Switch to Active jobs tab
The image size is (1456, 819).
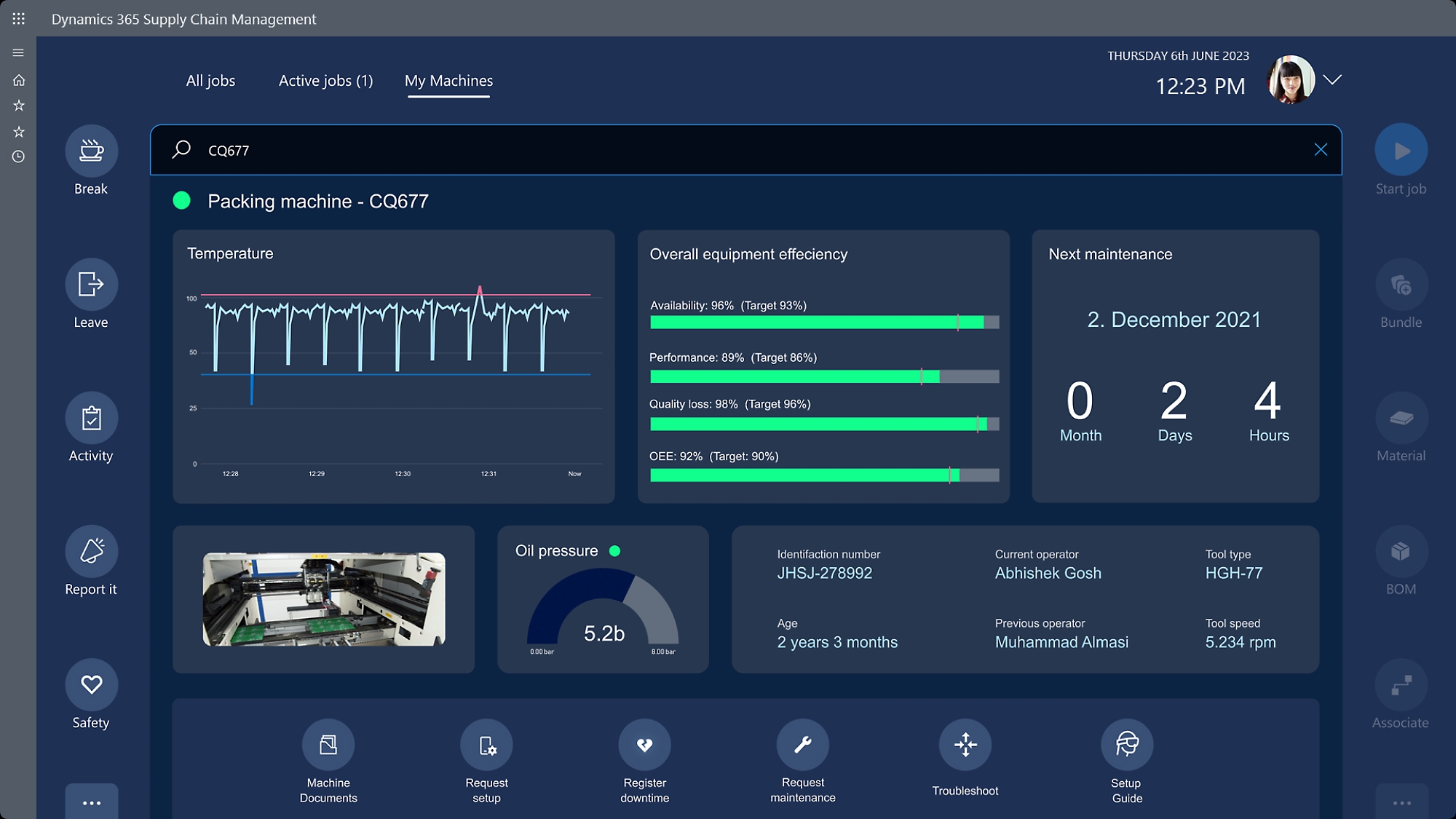coord(325,80)
